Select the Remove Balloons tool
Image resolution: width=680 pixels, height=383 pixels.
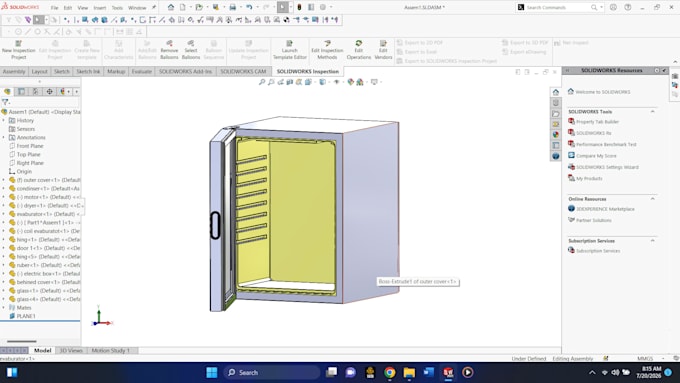pos(169,50)
